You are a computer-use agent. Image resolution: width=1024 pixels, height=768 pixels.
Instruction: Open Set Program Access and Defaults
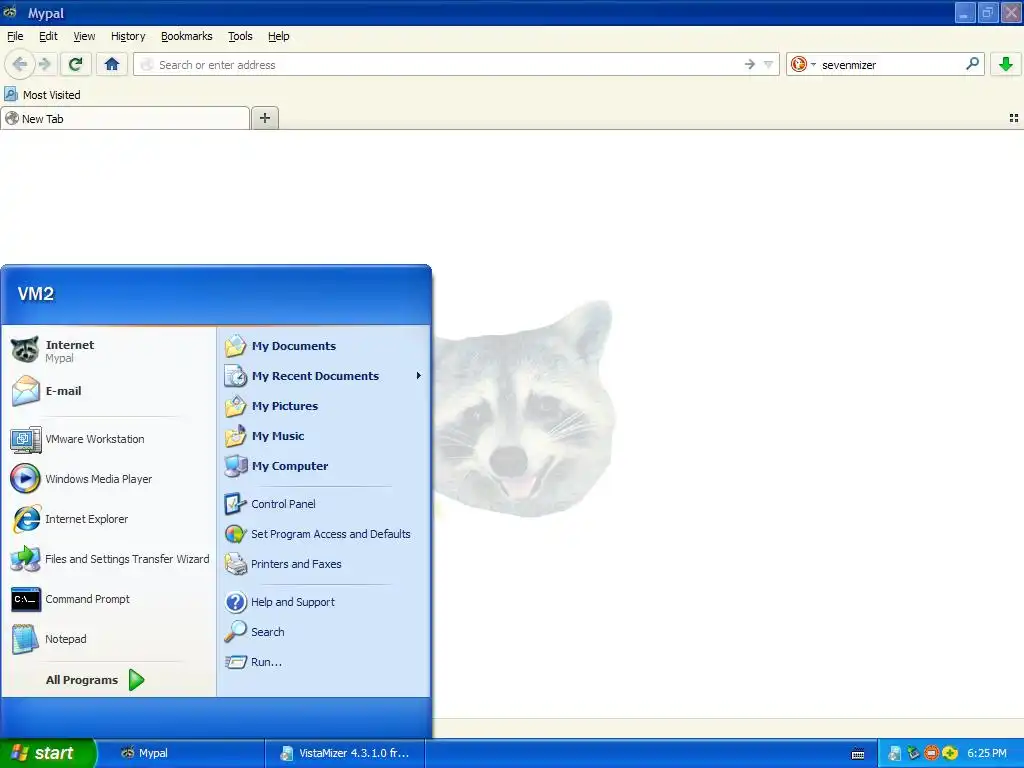(x=324, y=534)
